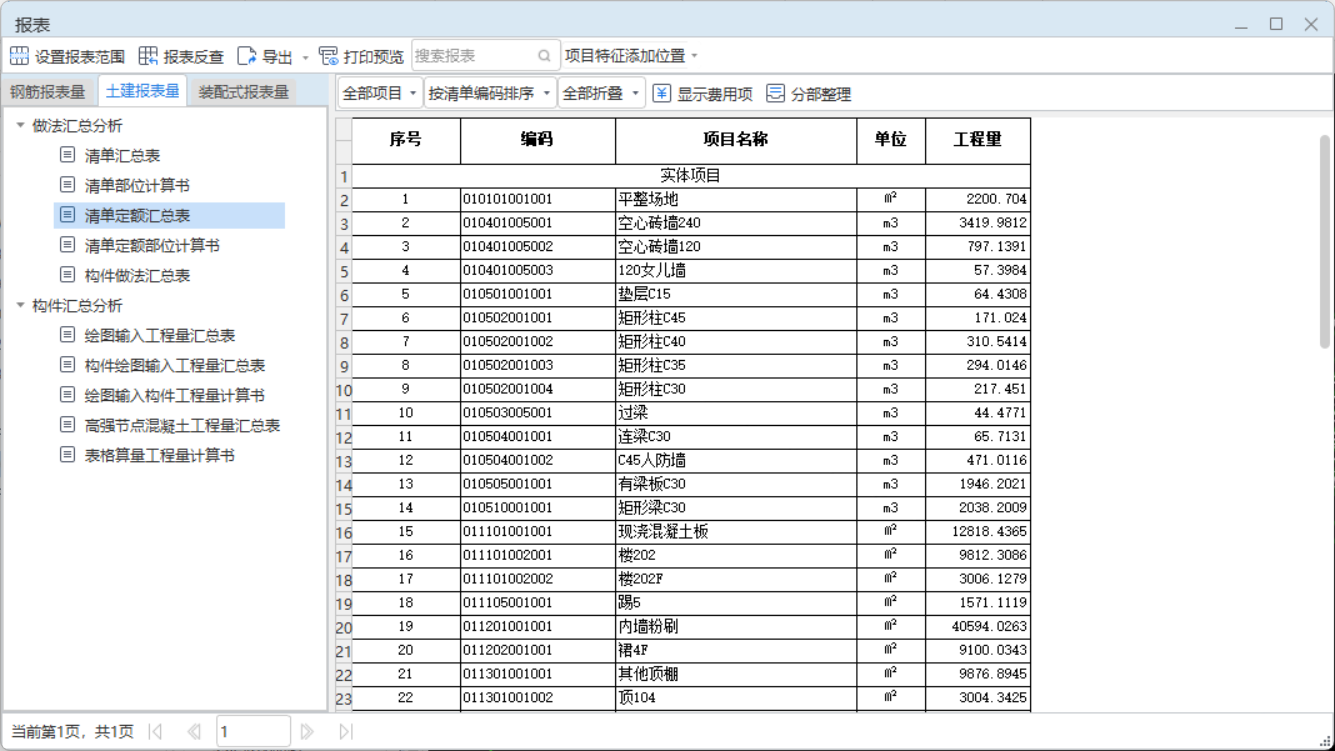
Task: Open the 全部折叠 dropdown
Action: pyautogui.click(x=601, y=93)
